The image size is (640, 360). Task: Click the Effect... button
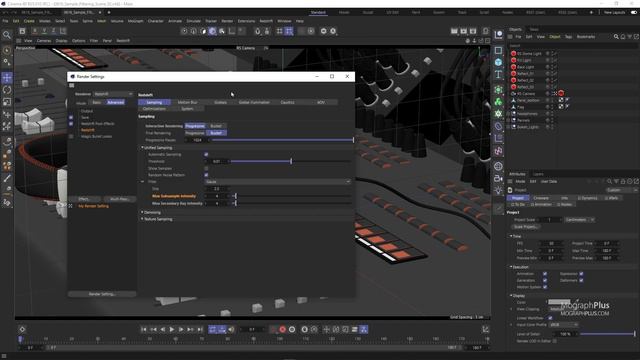tap(84, 199)
